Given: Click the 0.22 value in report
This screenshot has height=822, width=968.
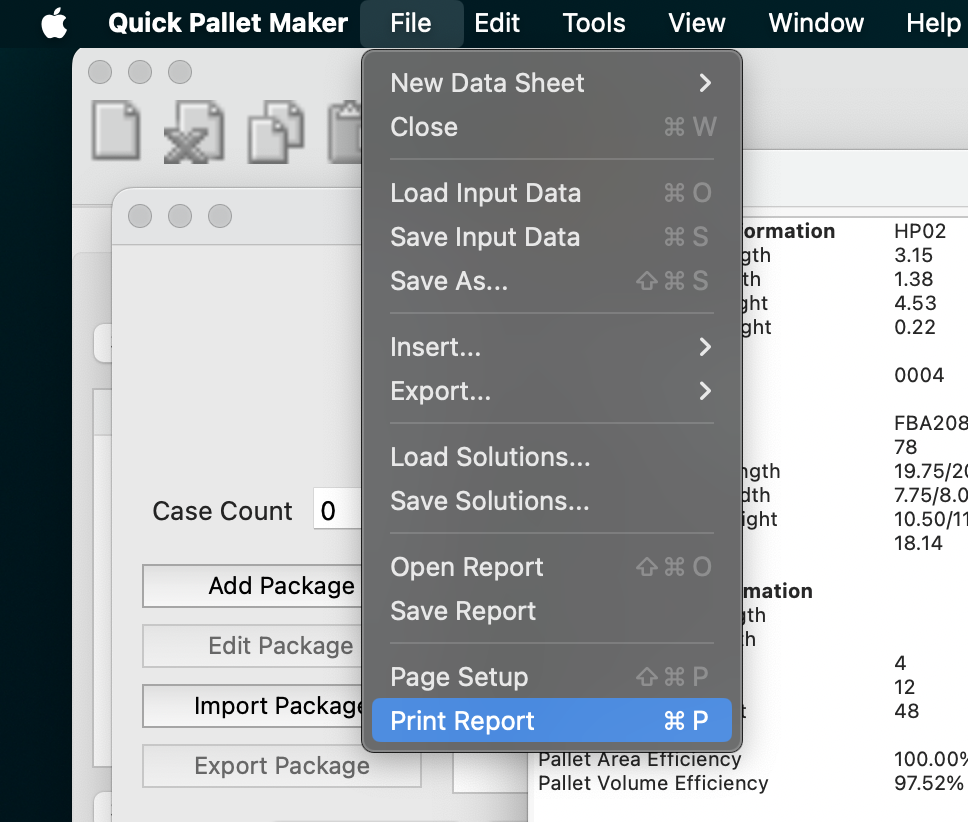Looking at the screenshot, I should pyautogui.click(x=915, y=327).
